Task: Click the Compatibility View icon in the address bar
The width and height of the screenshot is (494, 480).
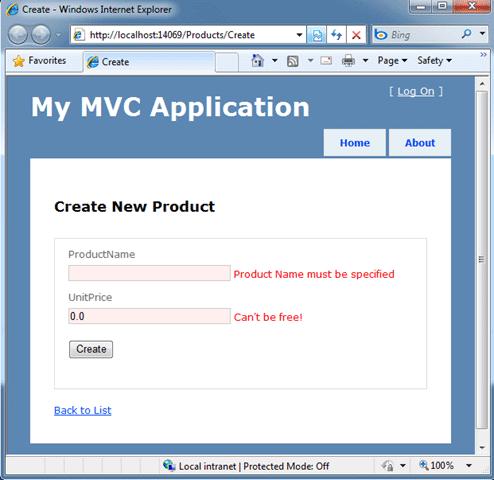Action: 317,35
